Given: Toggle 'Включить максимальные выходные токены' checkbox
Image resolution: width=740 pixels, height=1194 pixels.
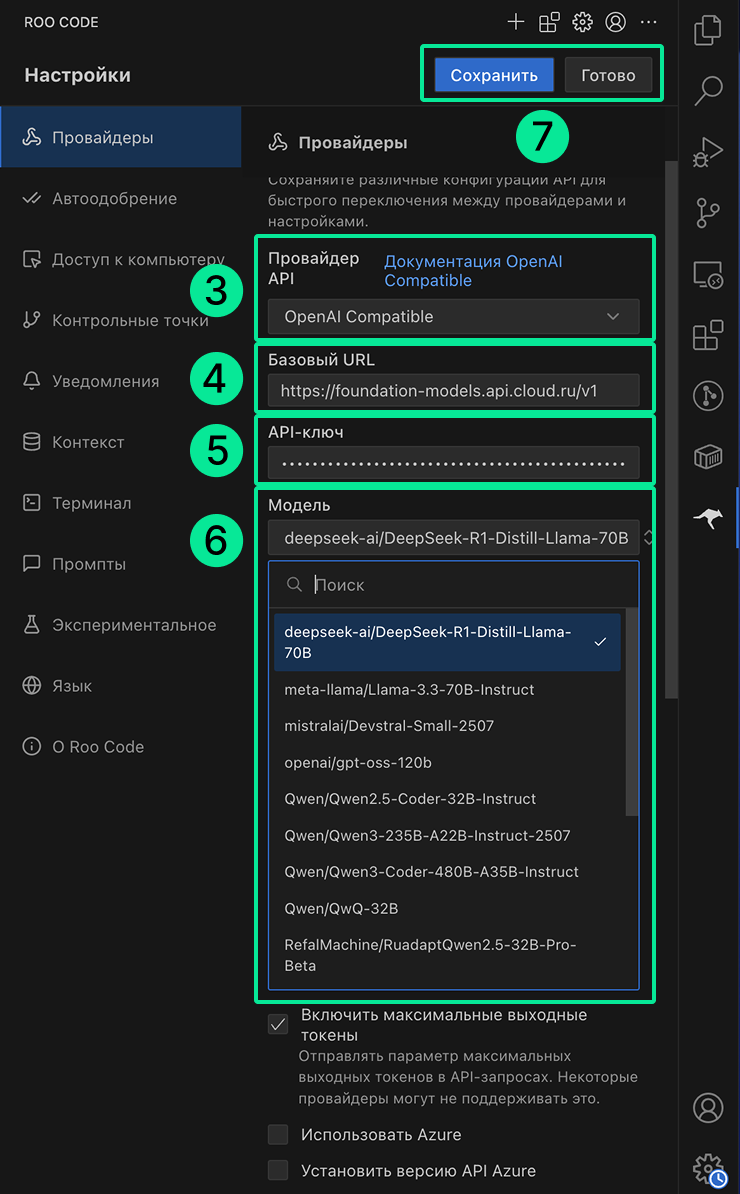Looking at the screenshot, I should pyautogui.click(x=278, y=1025).
